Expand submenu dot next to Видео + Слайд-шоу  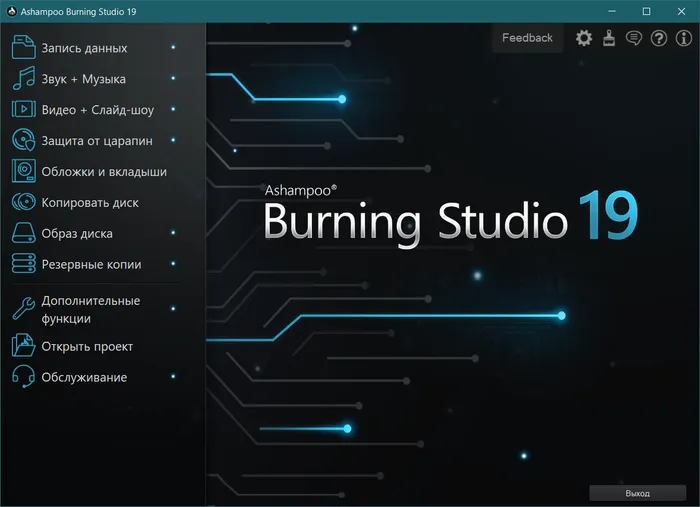(173, 109)
